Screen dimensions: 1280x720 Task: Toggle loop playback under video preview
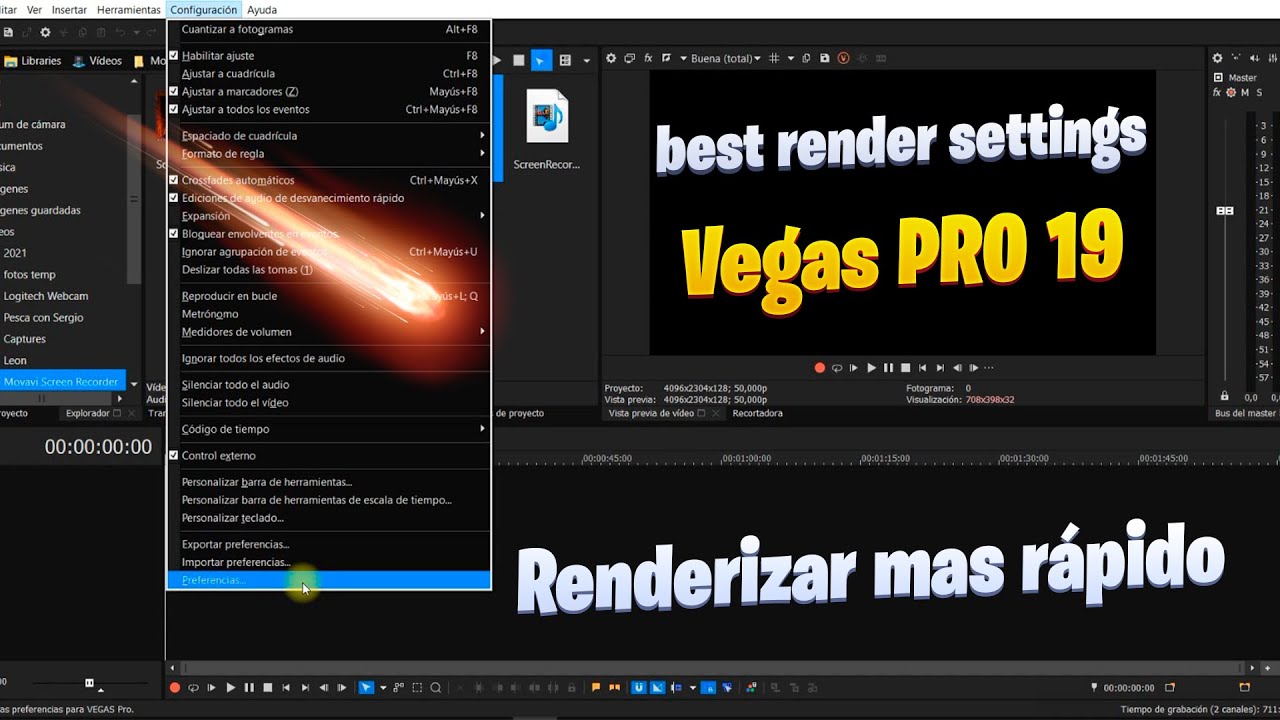(837, 368)
